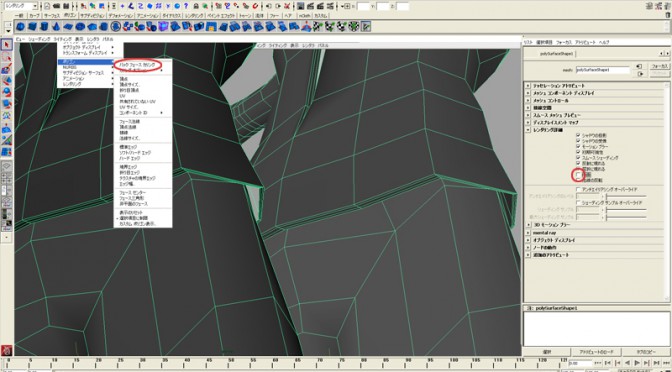Open the NURBS display submenu
The height and width of the screenshot is (372, 672).
(86, 67)
